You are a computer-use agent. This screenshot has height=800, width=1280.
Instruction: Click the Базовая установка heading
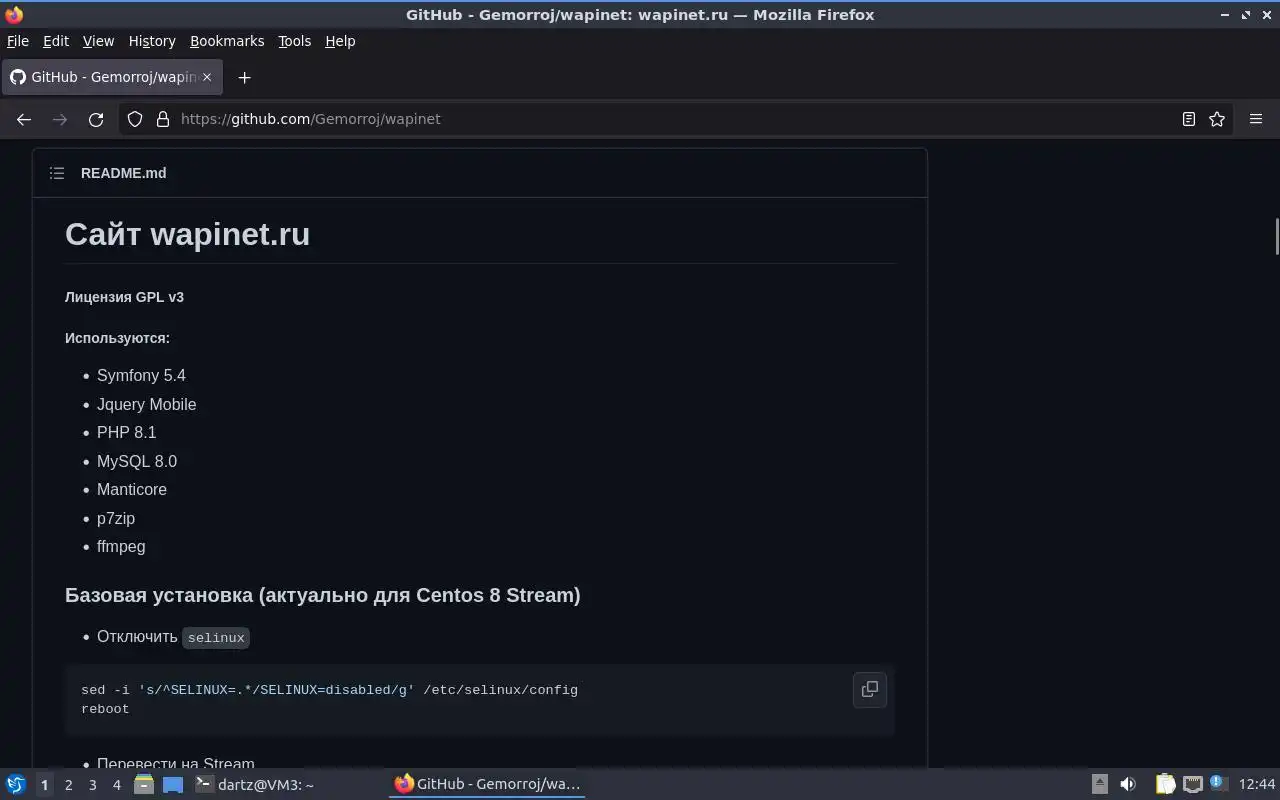323,595
